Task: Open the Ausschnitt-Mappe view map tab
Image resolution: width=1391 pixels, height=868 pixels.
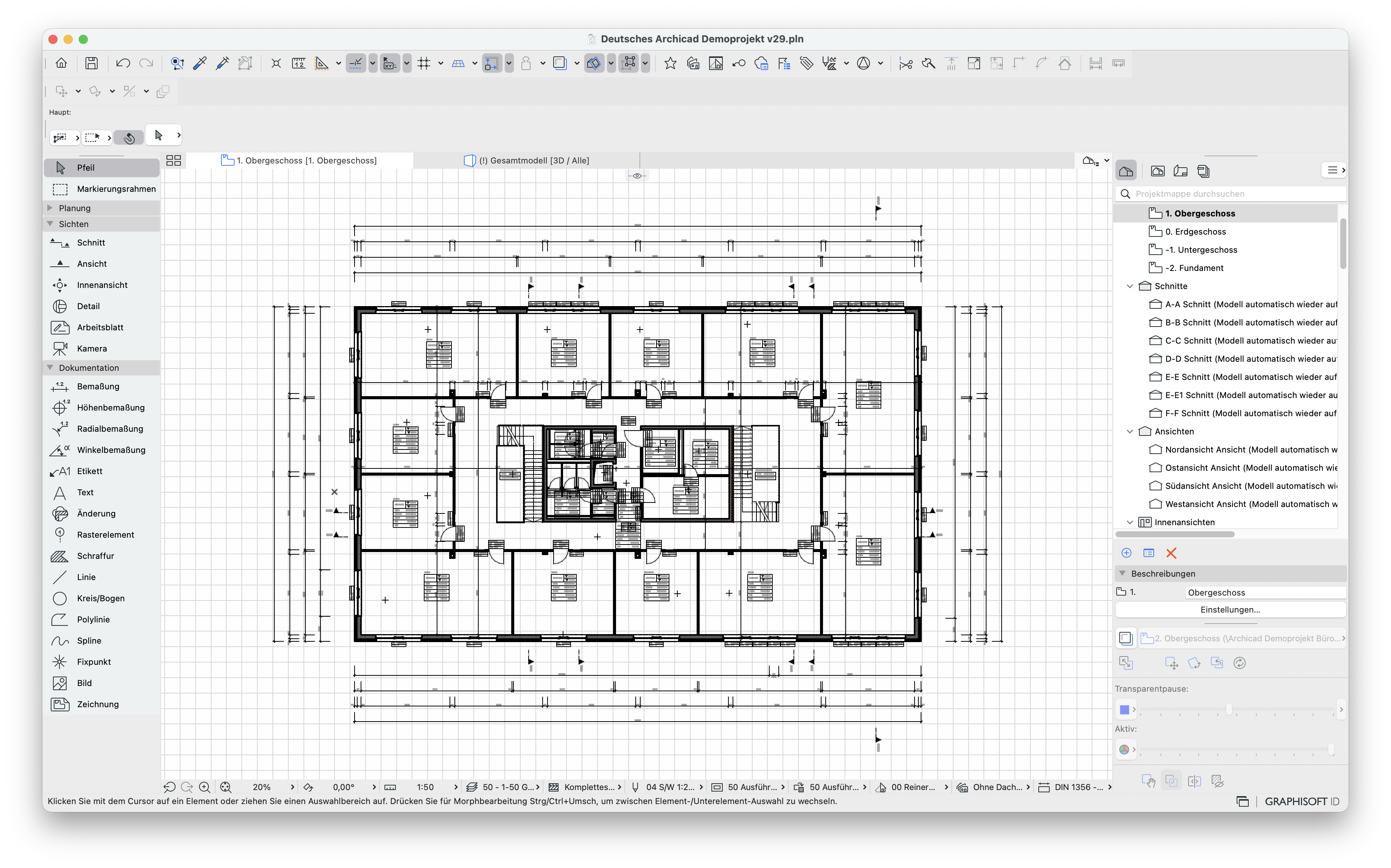Action: (x=1158, y=171)
